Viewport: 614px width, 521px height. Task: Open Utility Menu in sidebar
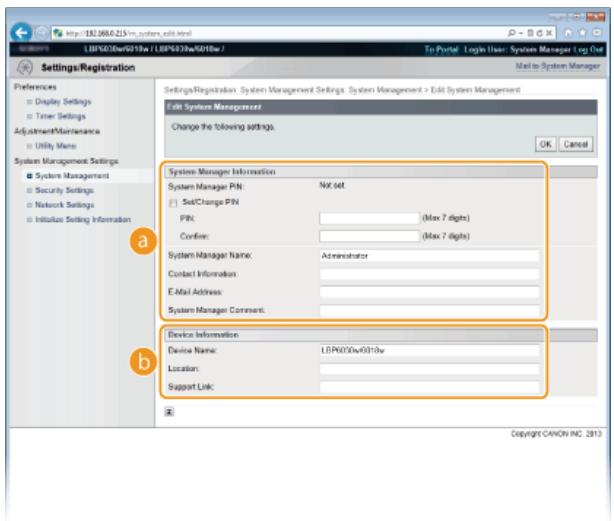coord(56,146)
